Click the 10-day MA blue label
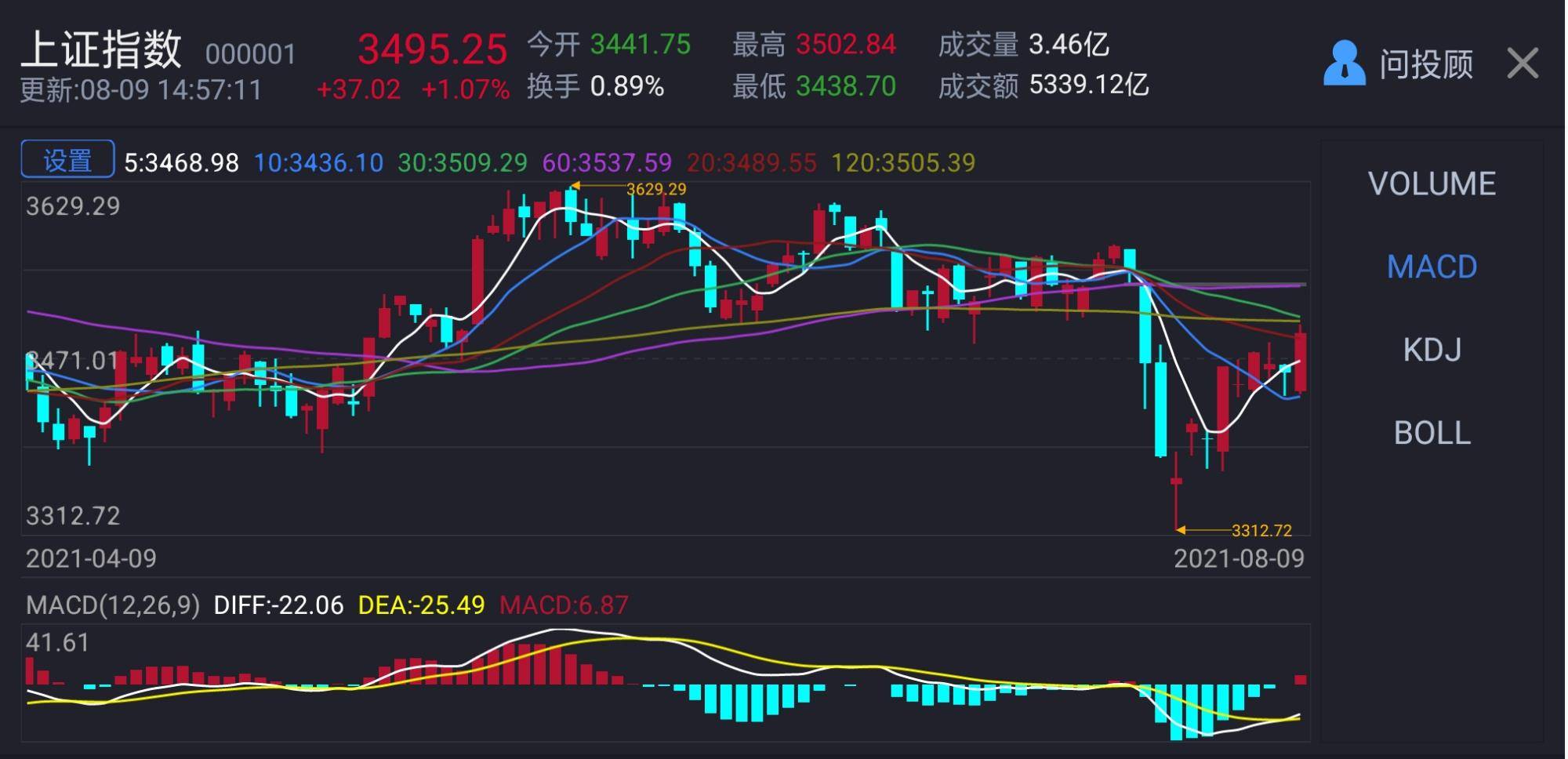The width and height of the screenshot is (1568, 759). coord(318,163)
